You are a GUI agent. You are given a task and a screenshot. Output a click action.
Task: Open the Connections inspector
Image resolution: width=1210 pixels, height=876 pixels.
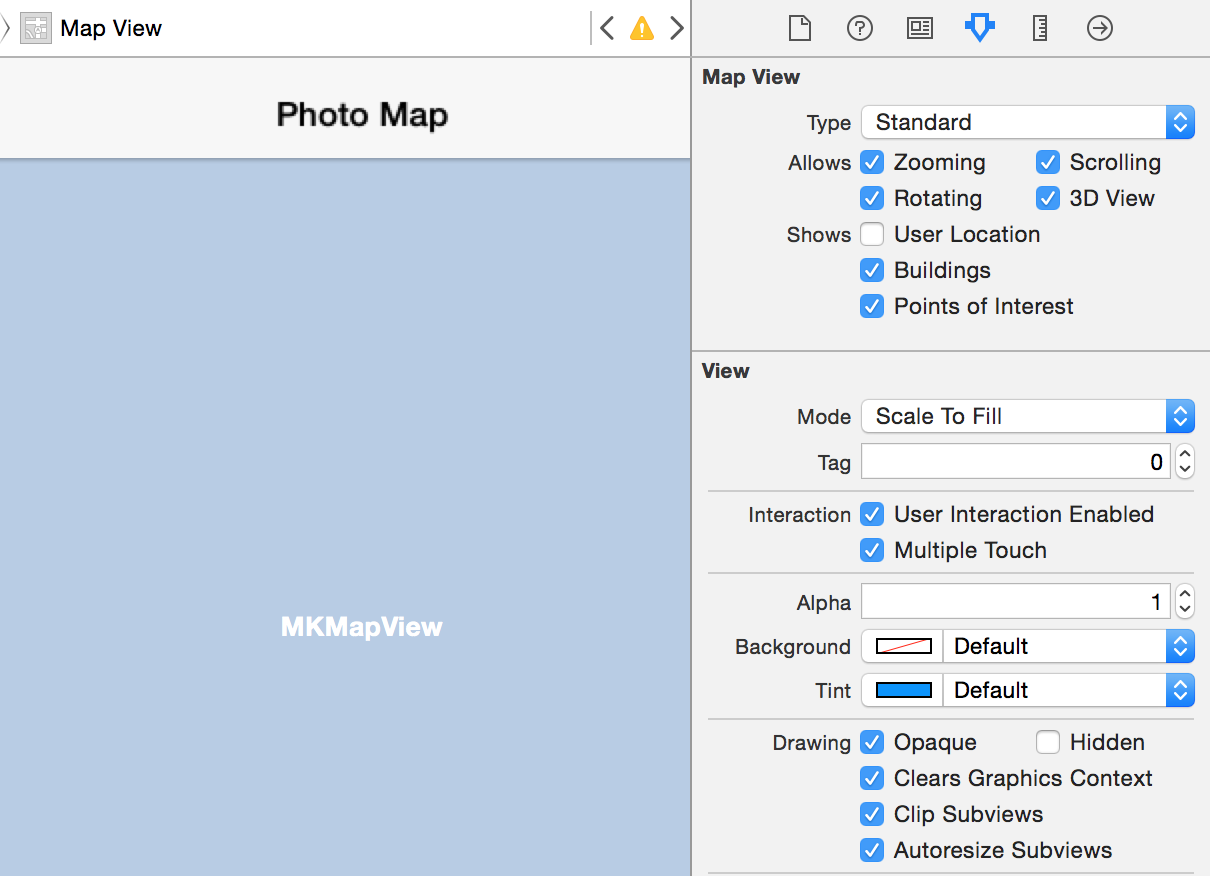(1099, 28)
